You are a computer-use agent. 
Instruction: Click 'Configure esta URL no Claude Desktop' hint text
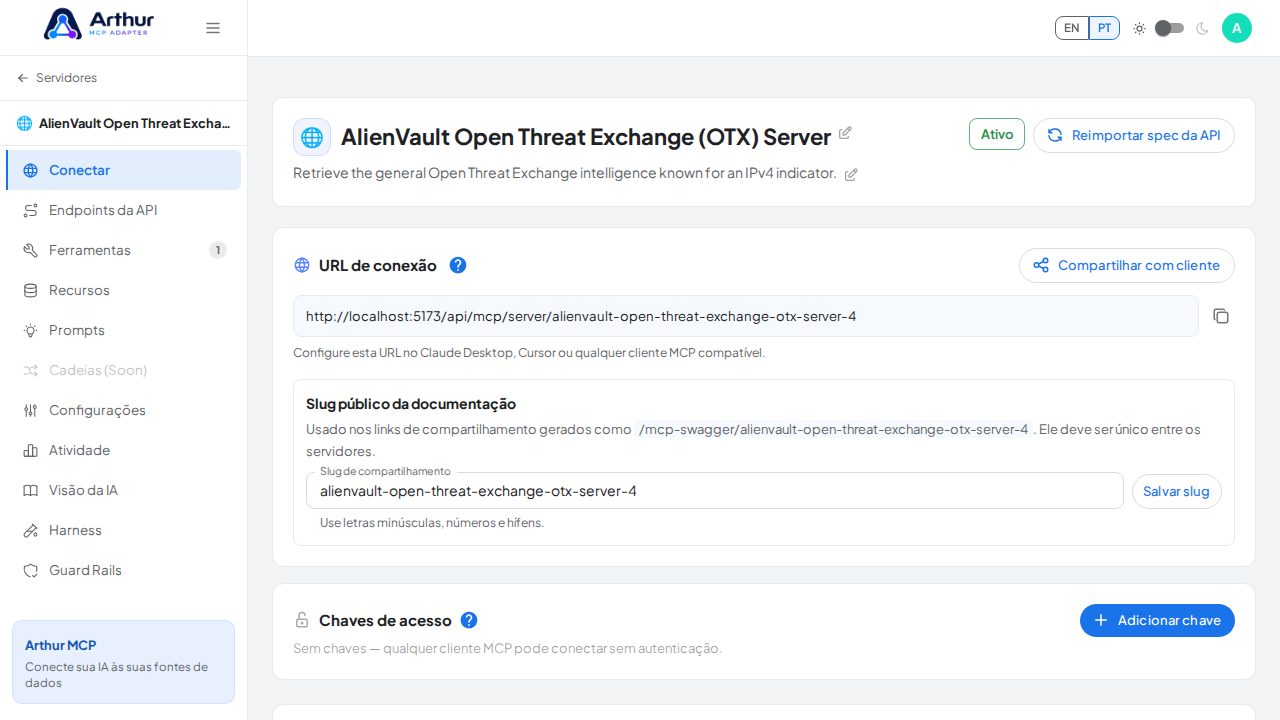(x=529, y=353)
